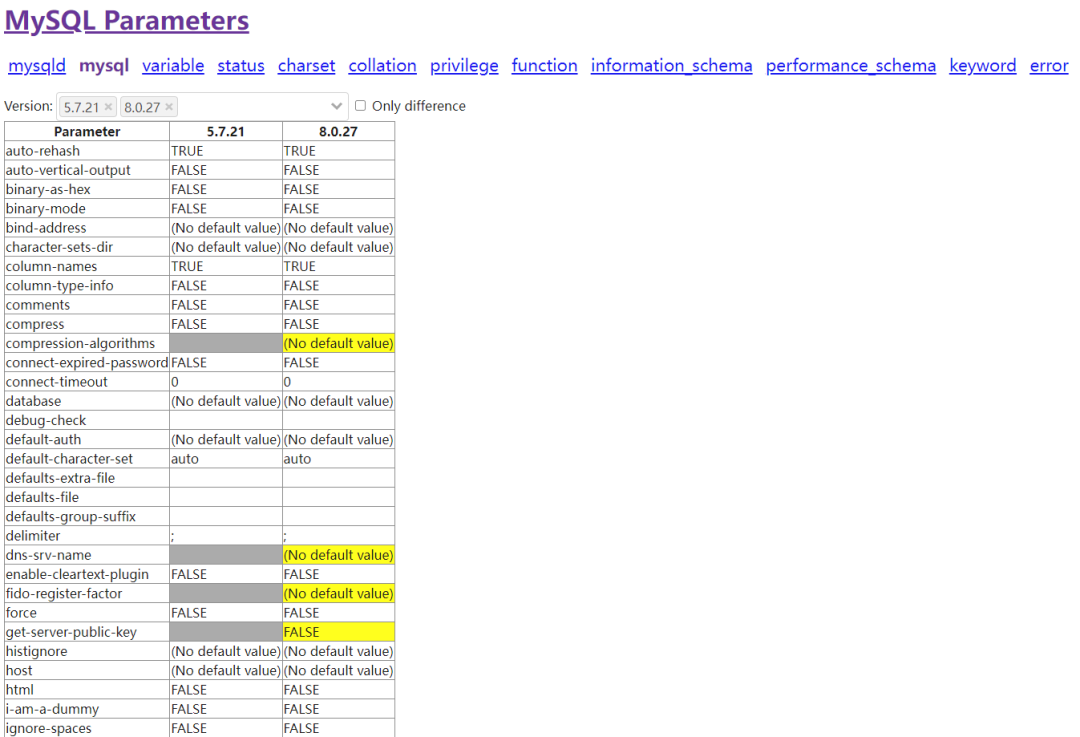1080x737 pixels.
Task: Click the host parameter name
Action: coord(19,672)
